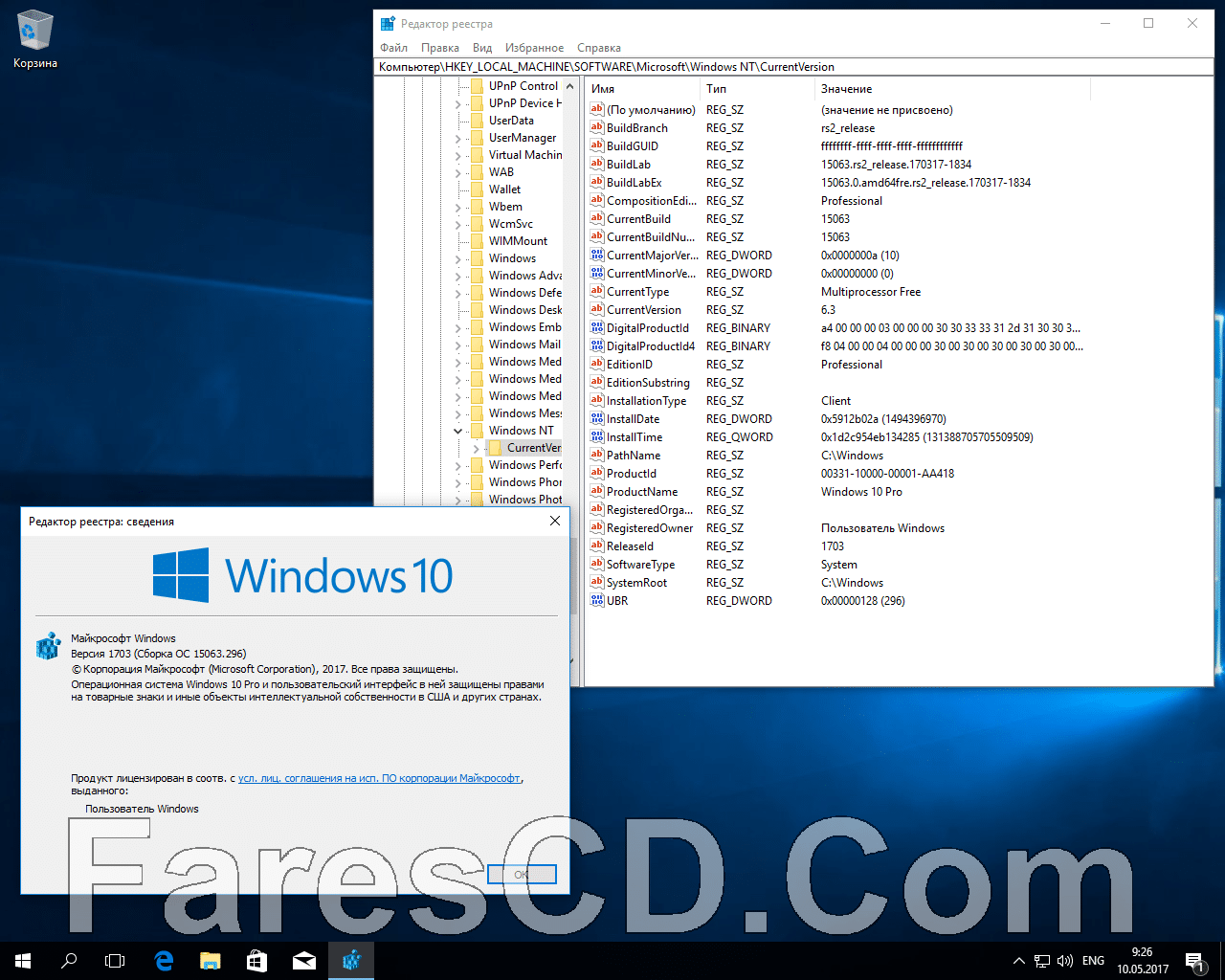The width and height of the screenshot is (1225, 980).
Task: Open the Справка menu
Action: click(x=599, y=48)
